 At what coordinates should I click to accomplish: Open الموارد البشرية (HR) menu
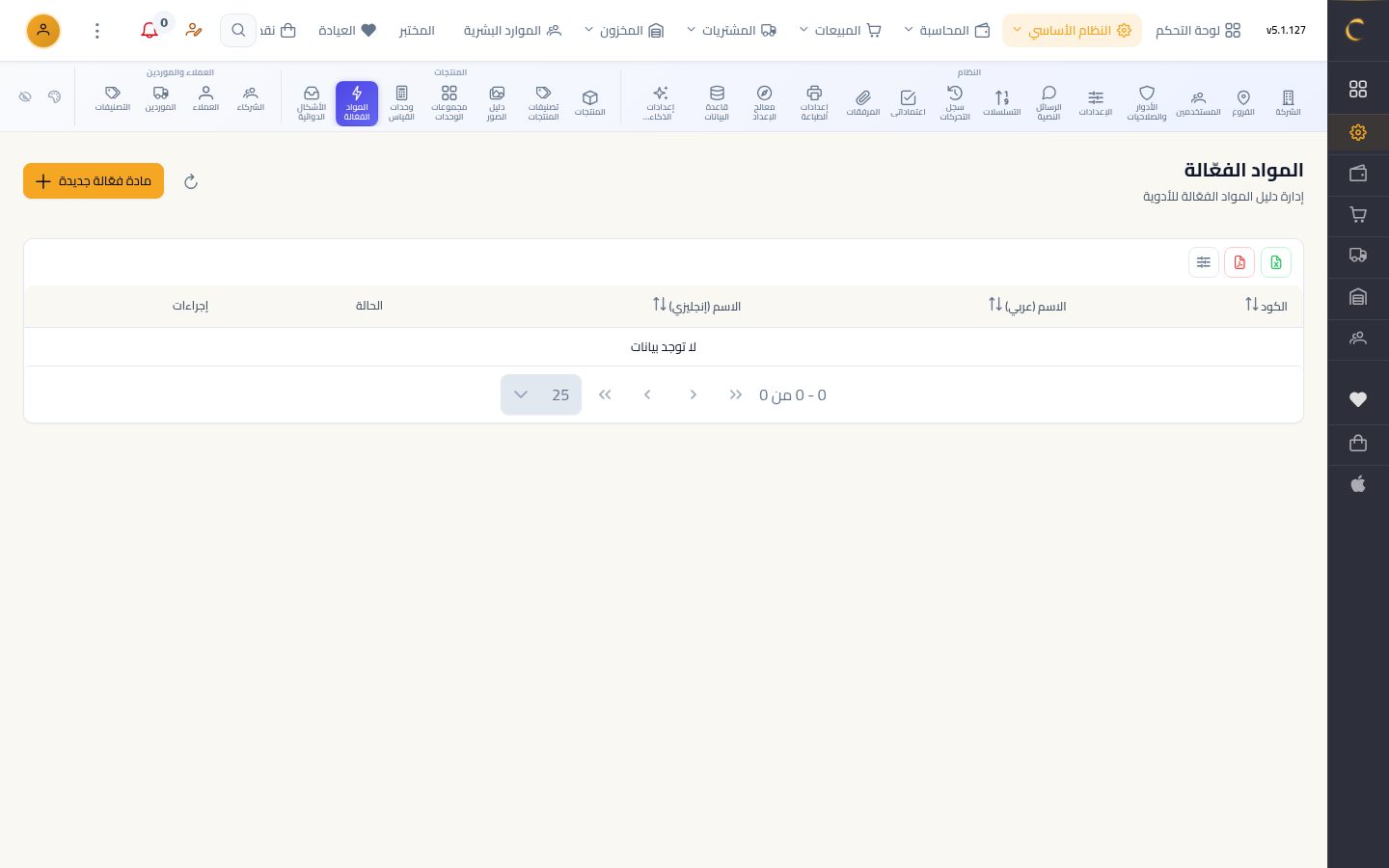(512, 31)
